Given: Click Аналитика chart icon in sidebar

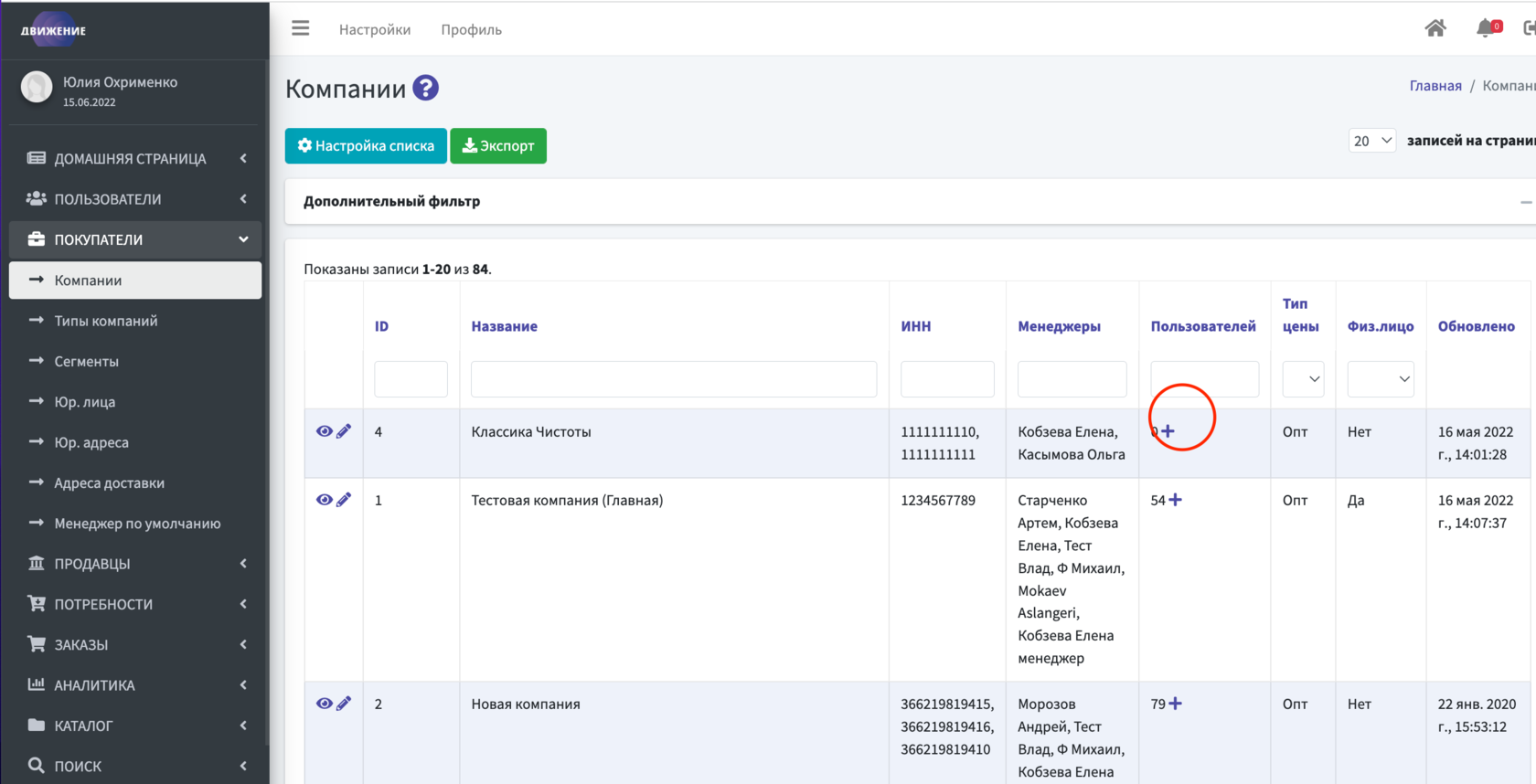Looking at the screenshot, I should click(x=37, y=684).
